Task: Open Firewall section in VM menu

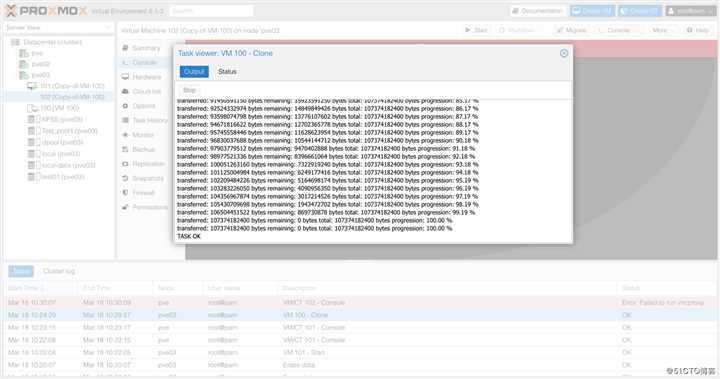Action: tap(143, 192)
